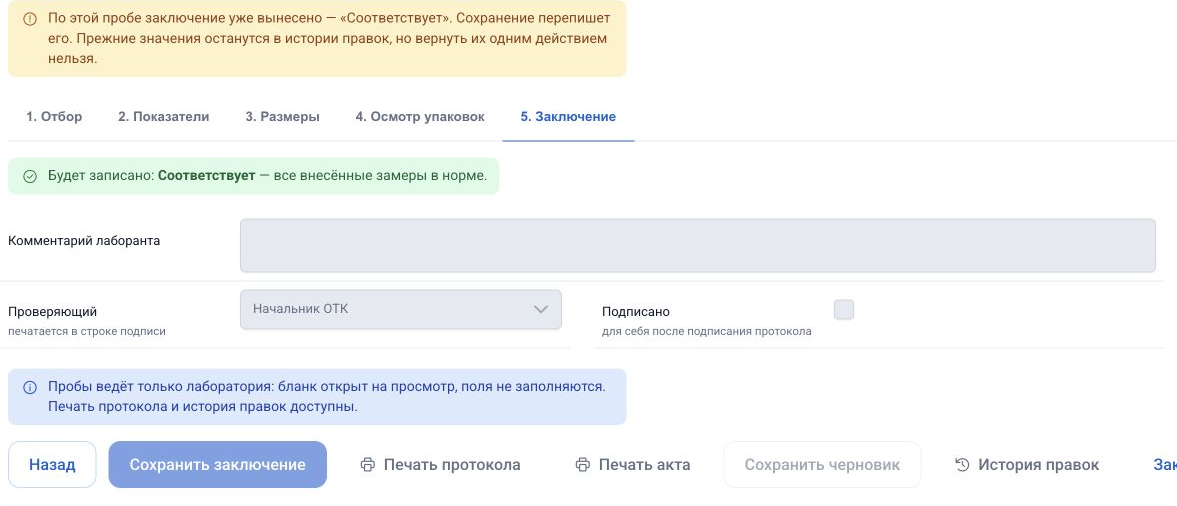Click the green checkmark icon beside Будет записано
This screenshot has width=1177, height=506.
(x=30, y=176)
